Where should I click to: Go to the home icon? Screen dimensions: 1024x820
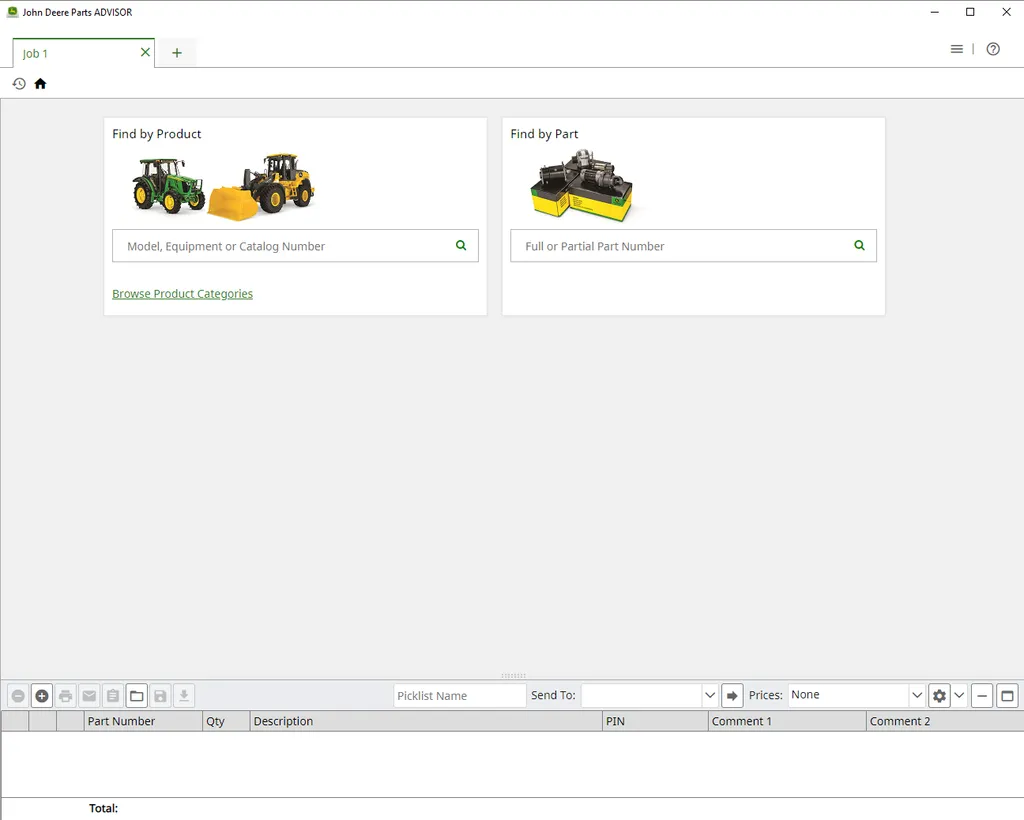pyautogui.click(x=40, y=84)
